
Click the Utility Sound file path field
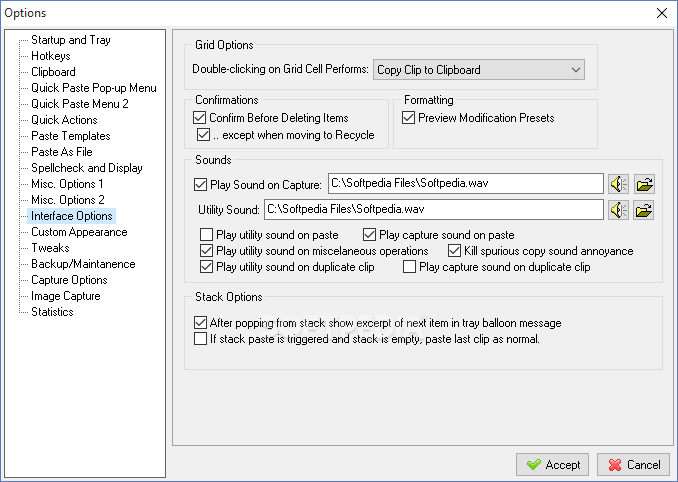click(434, 210)
